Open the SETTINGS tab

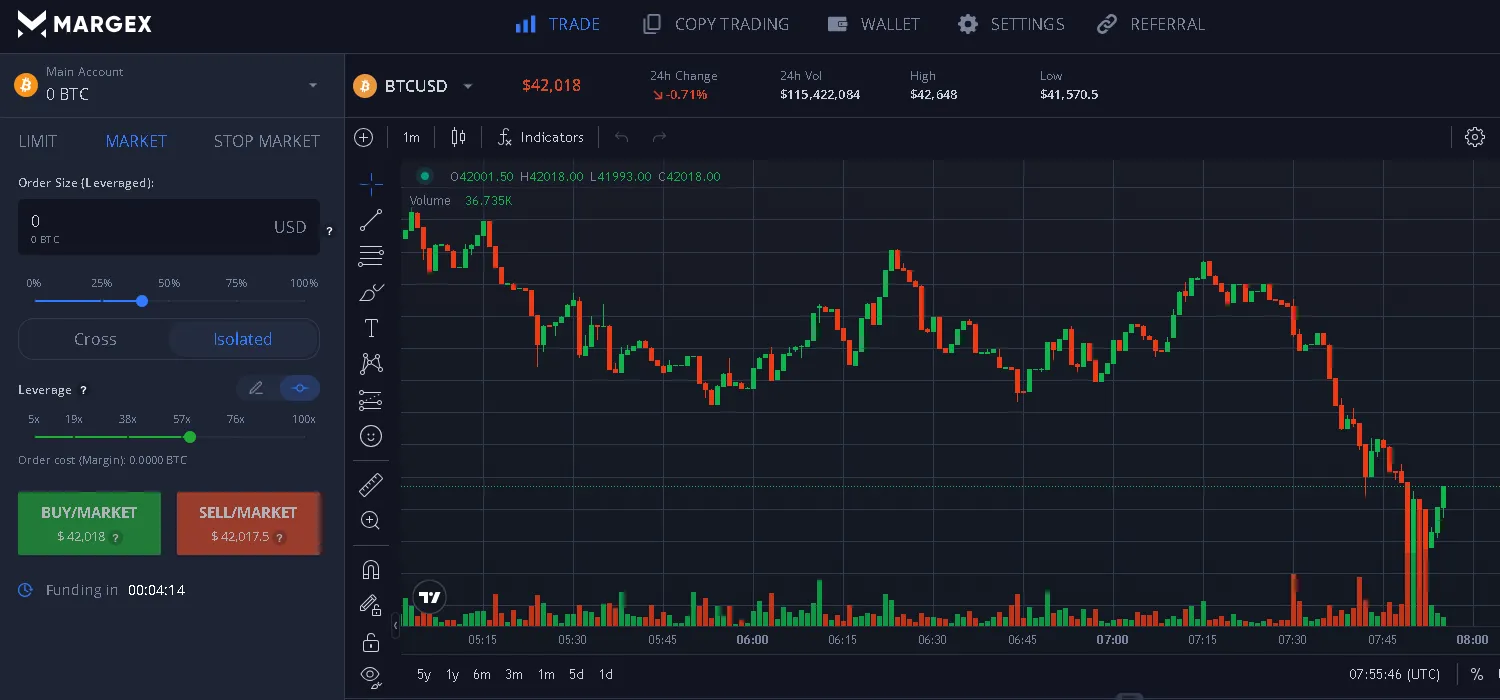(1011, 24)
